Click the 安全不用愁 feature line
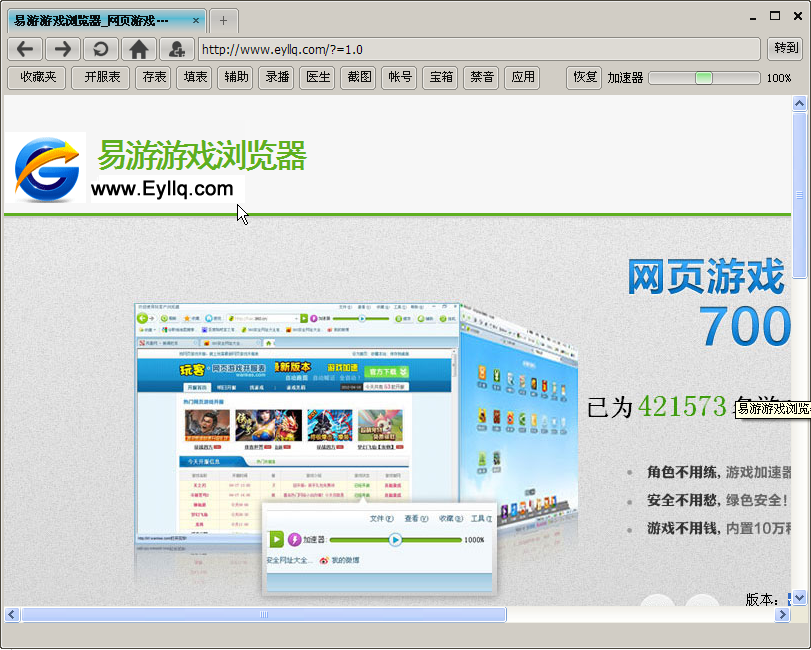This screenshot has width=811, height=650. 717,500
